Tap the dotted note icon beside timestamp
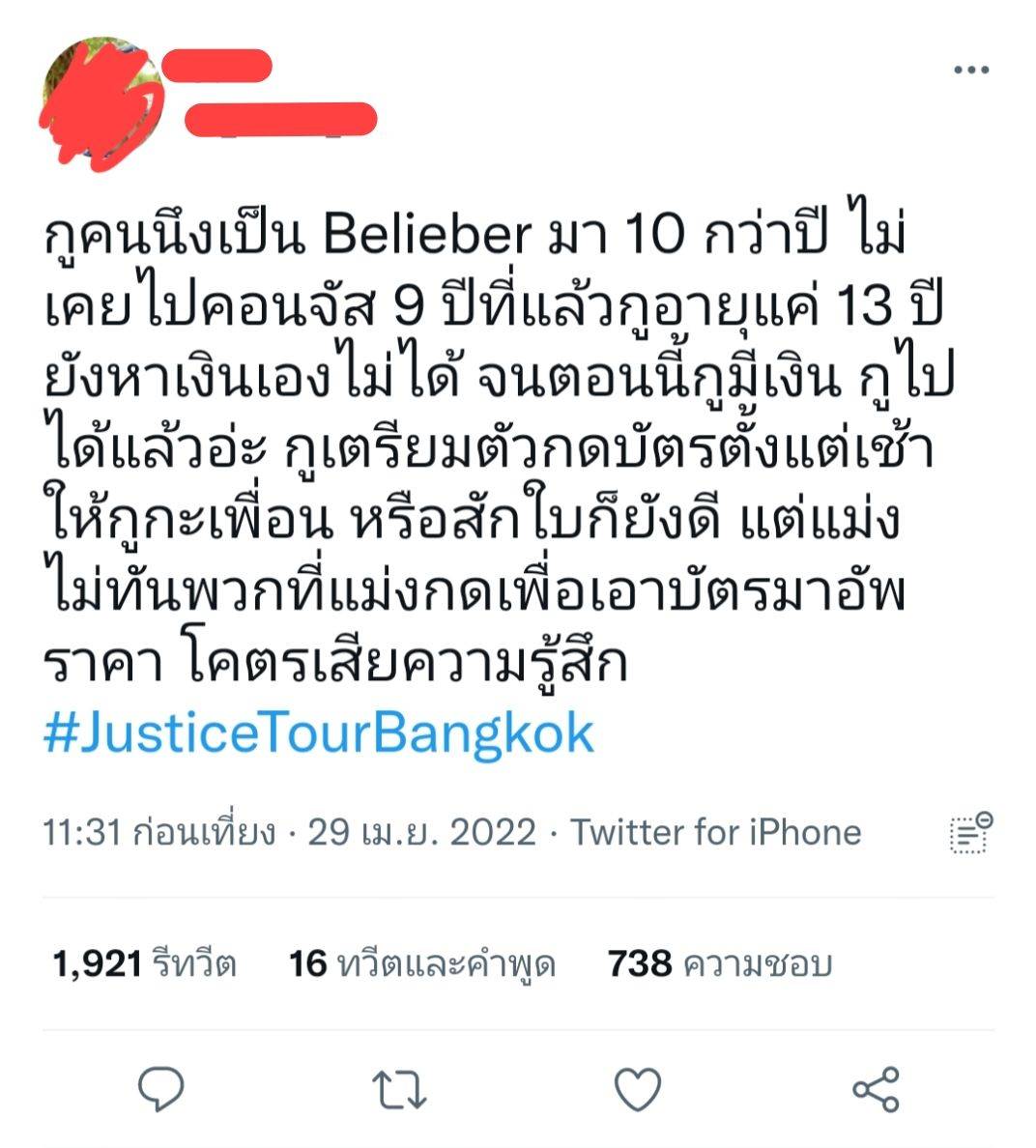The height and width of the screenshot is (1148, 1036). pyautogui.click(x=971, y=832)
